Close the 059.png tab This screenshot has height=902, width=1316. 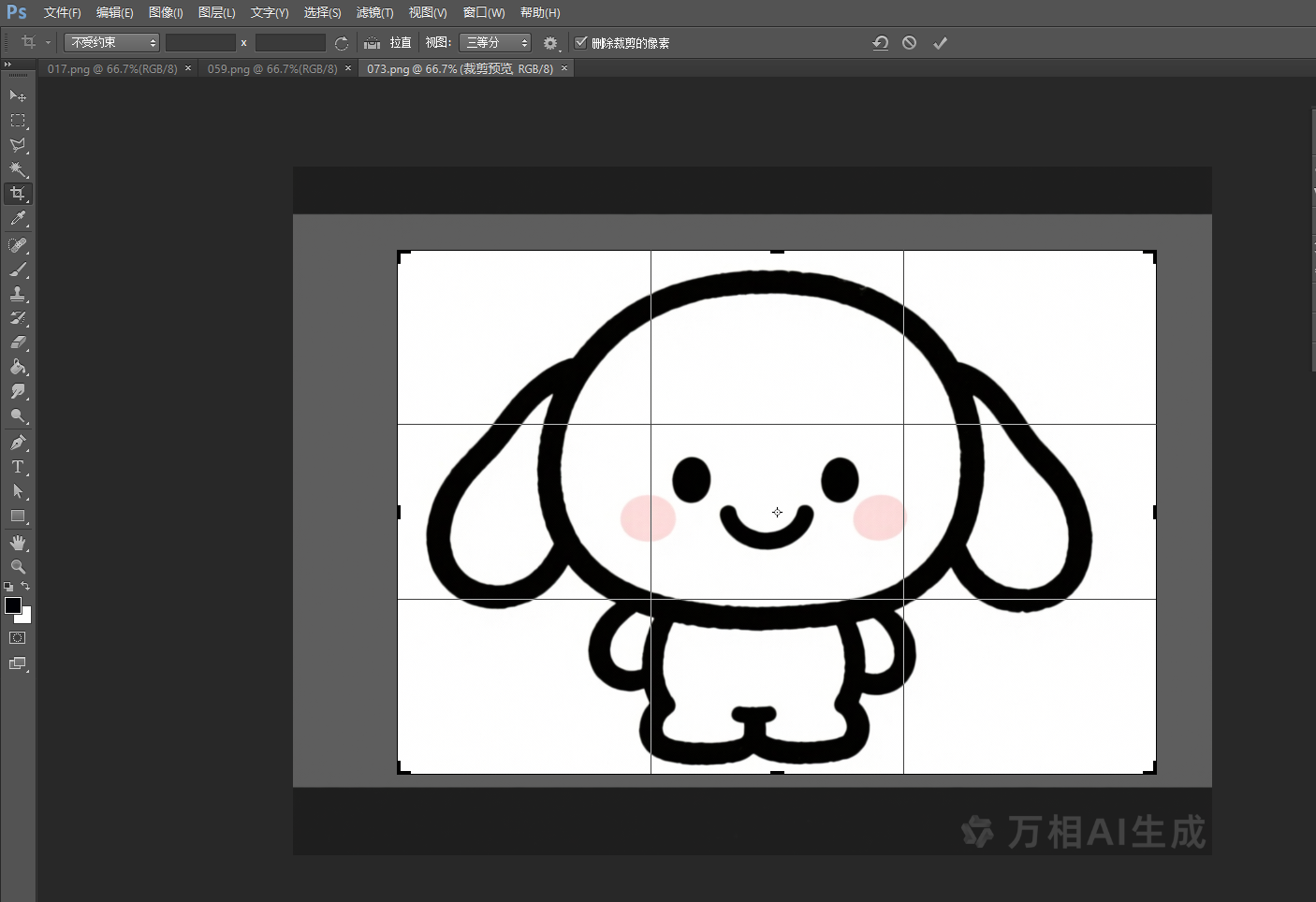pos(348,68)
